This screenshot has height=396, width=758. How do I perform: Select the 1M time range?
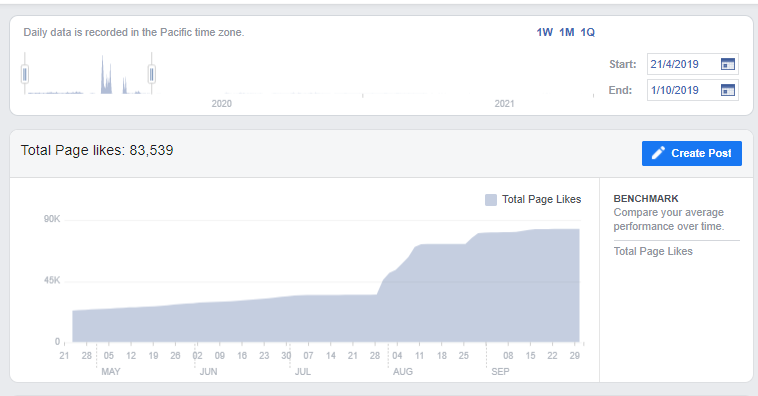(x=567, y=32)
